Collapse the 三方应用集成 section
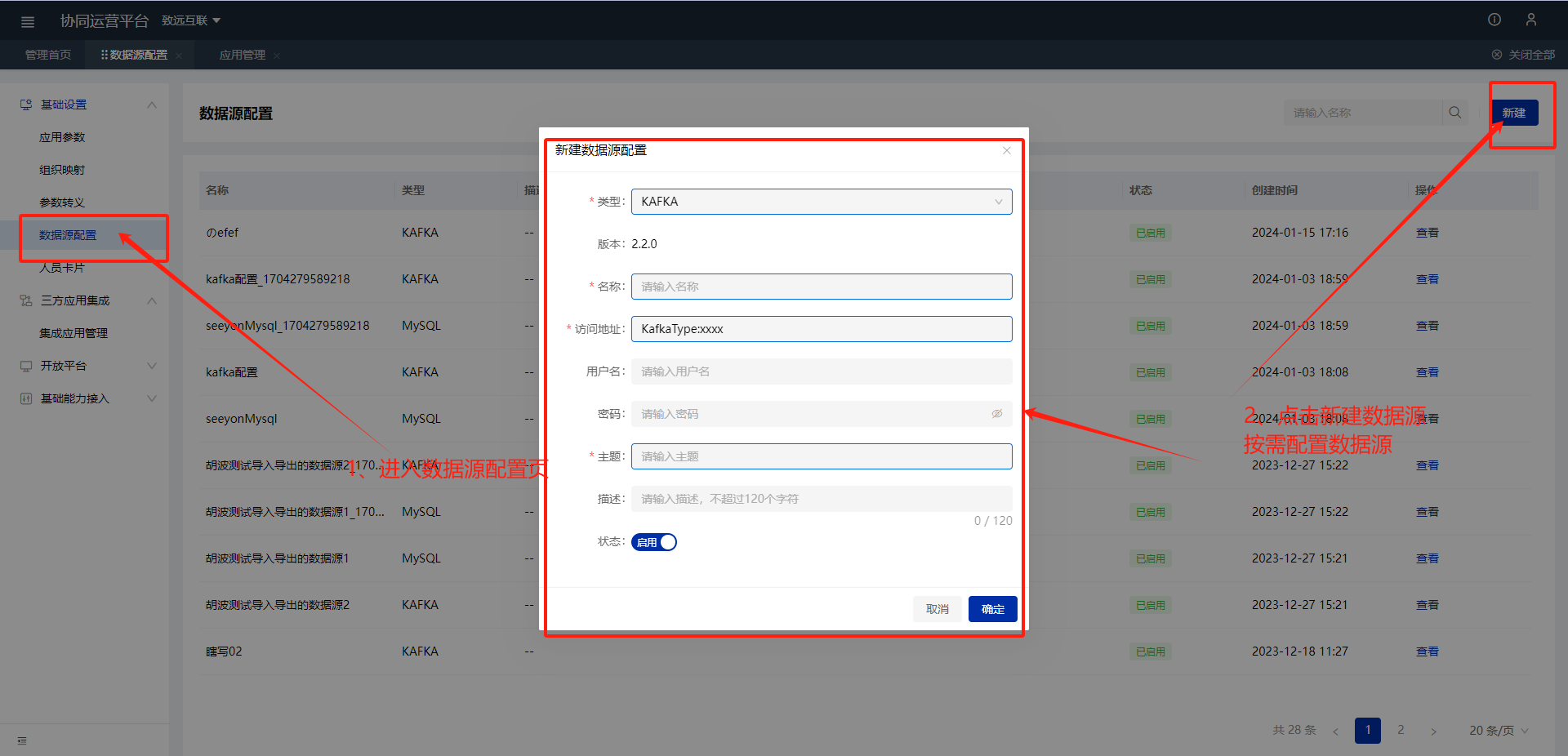This screenshot has width=1568, height=756. (152, 300)
